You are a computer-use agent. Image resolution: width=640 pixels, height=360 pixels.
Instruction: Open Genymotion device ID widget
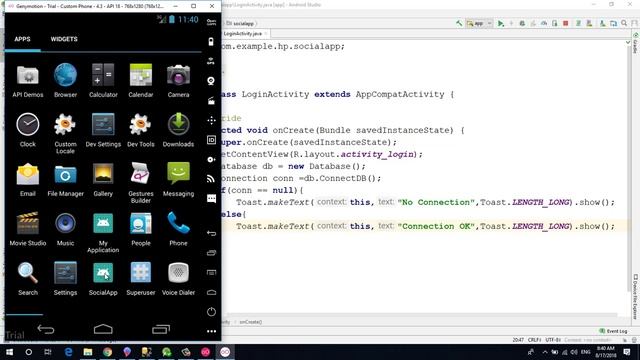211,140
